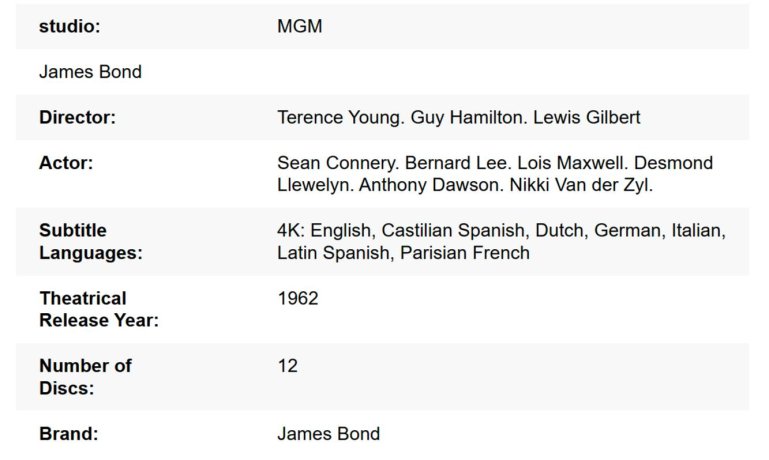Click the 'studio:' row label
Viewport: 769px width, 460px height.
[69, 27]
